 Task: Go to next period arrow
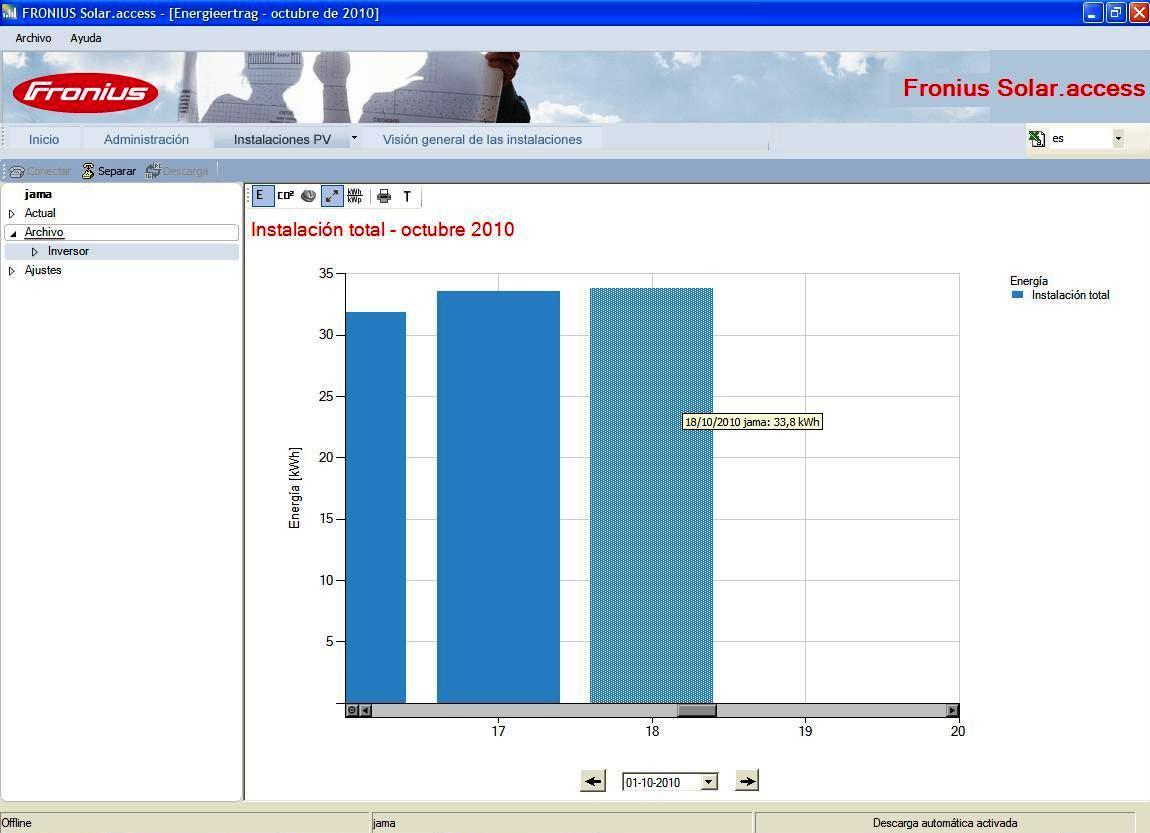pos(747,781)
